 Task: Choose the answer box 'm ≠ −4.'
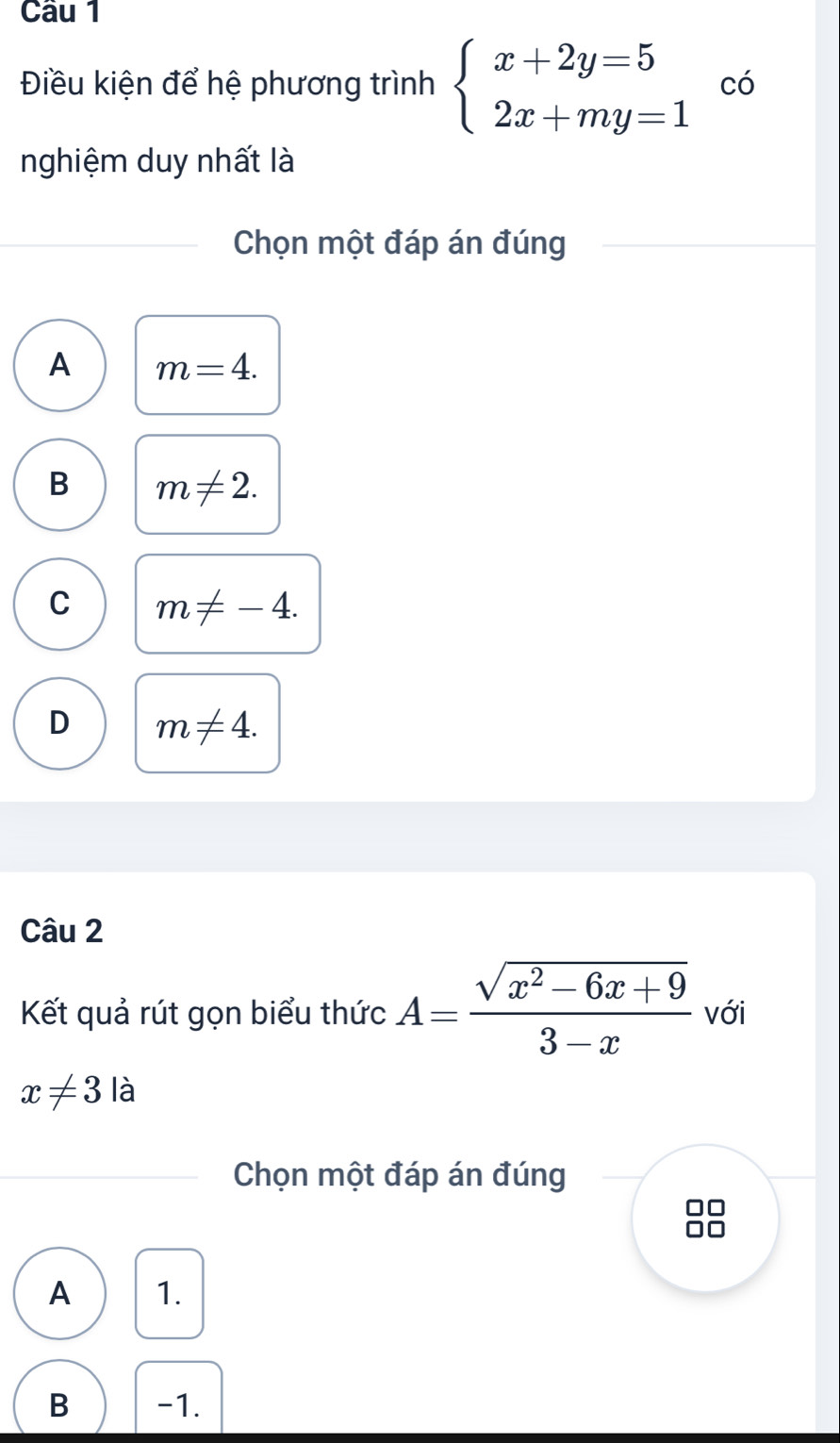227,604
